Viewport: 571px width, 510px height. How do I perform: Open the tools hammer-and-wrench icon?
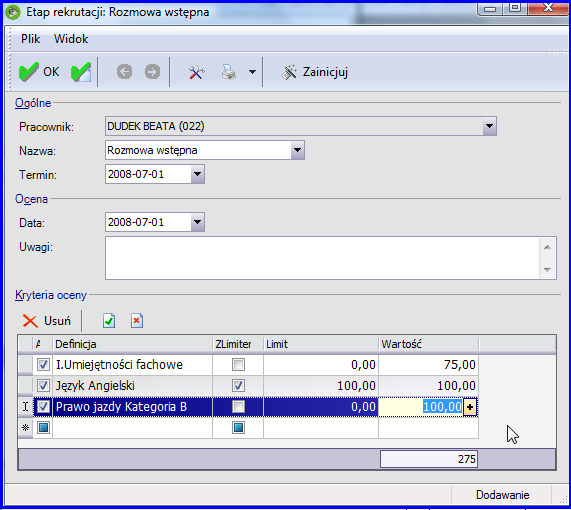coord(197,72)
